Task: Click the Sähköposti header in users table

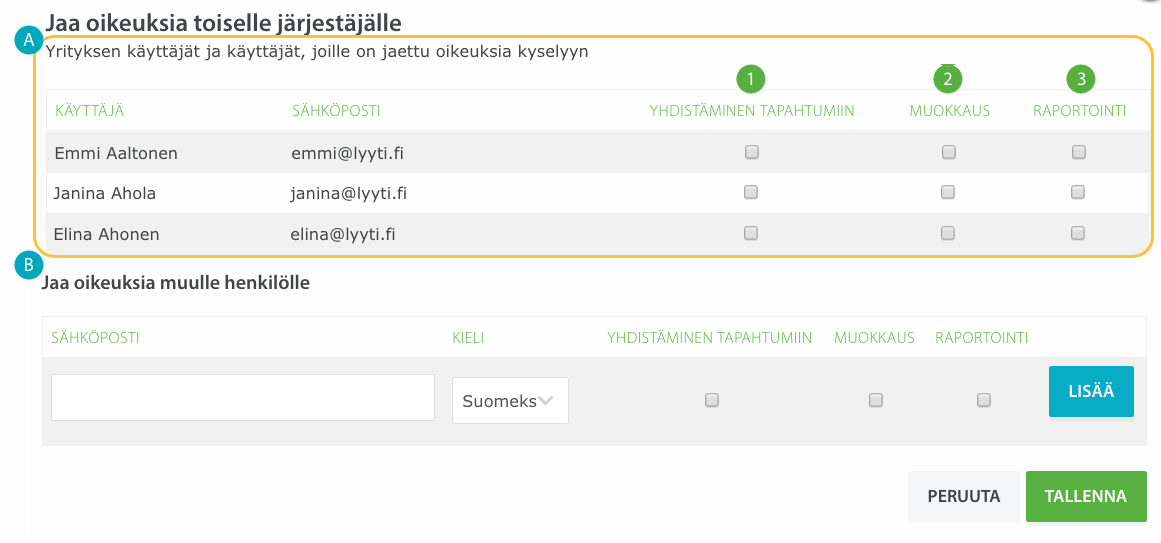Action: [336, 111]
